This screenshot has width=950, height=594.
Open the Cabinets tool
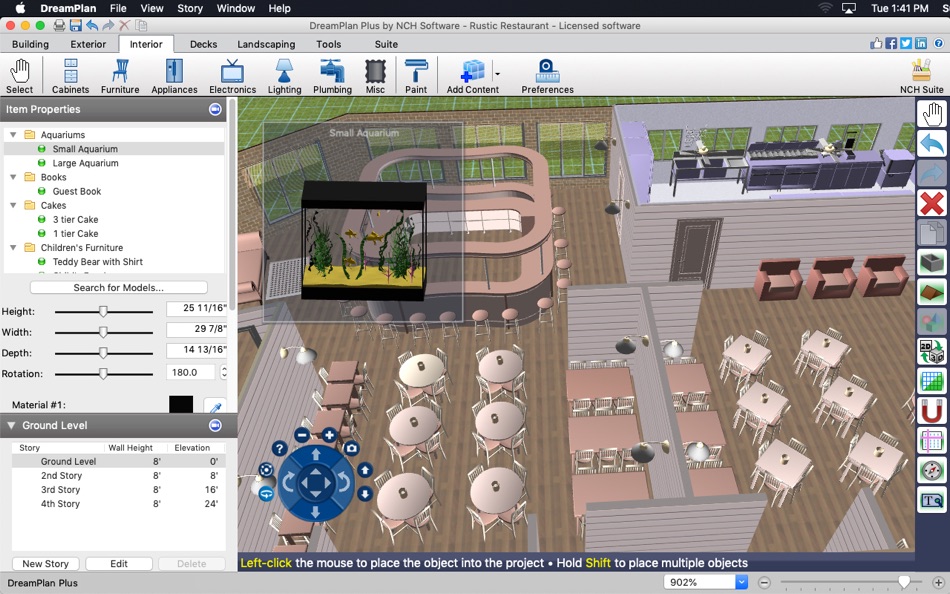click(70, 76)
